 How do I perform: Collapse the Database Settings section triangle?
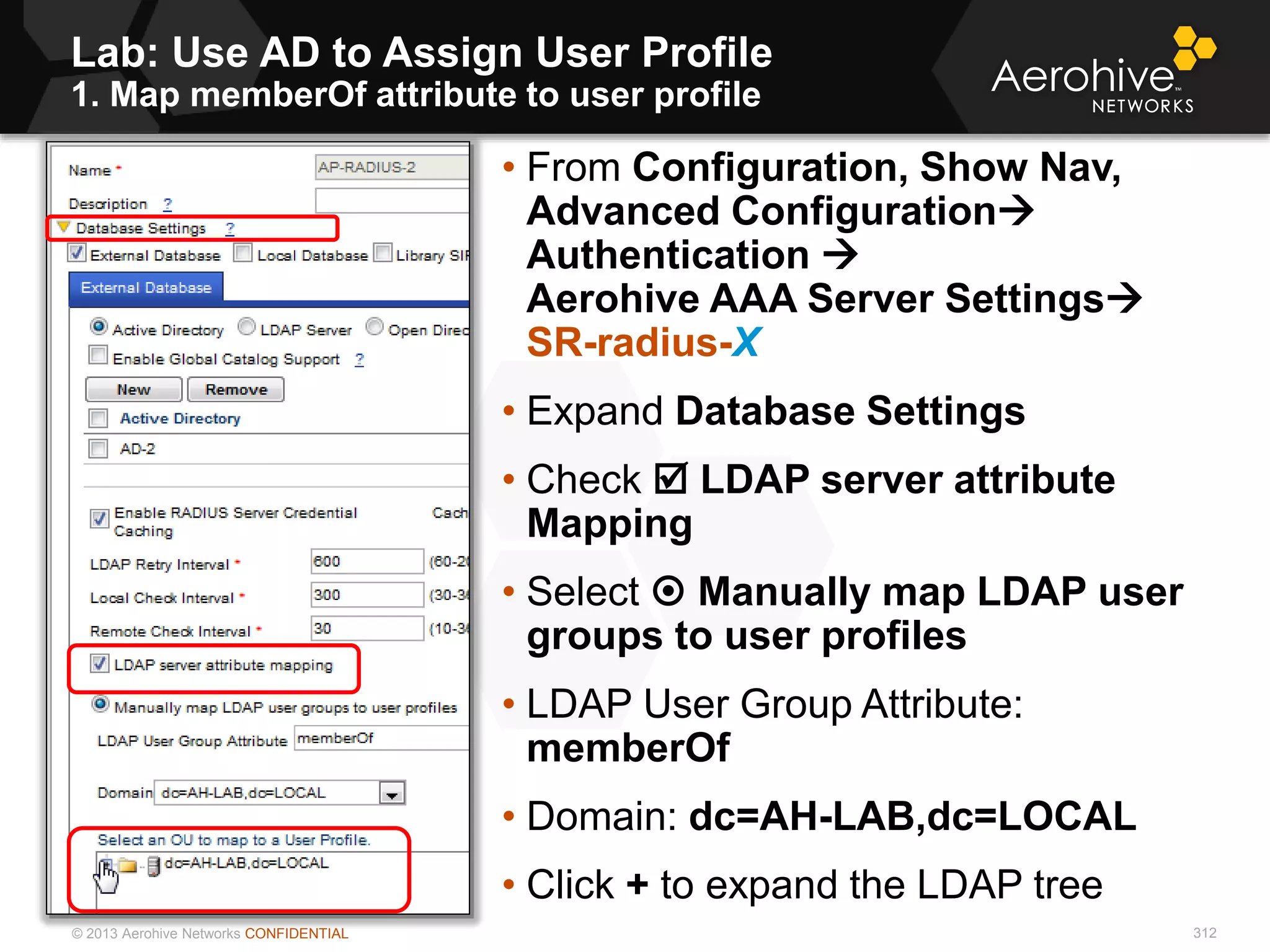coord(63,227)
